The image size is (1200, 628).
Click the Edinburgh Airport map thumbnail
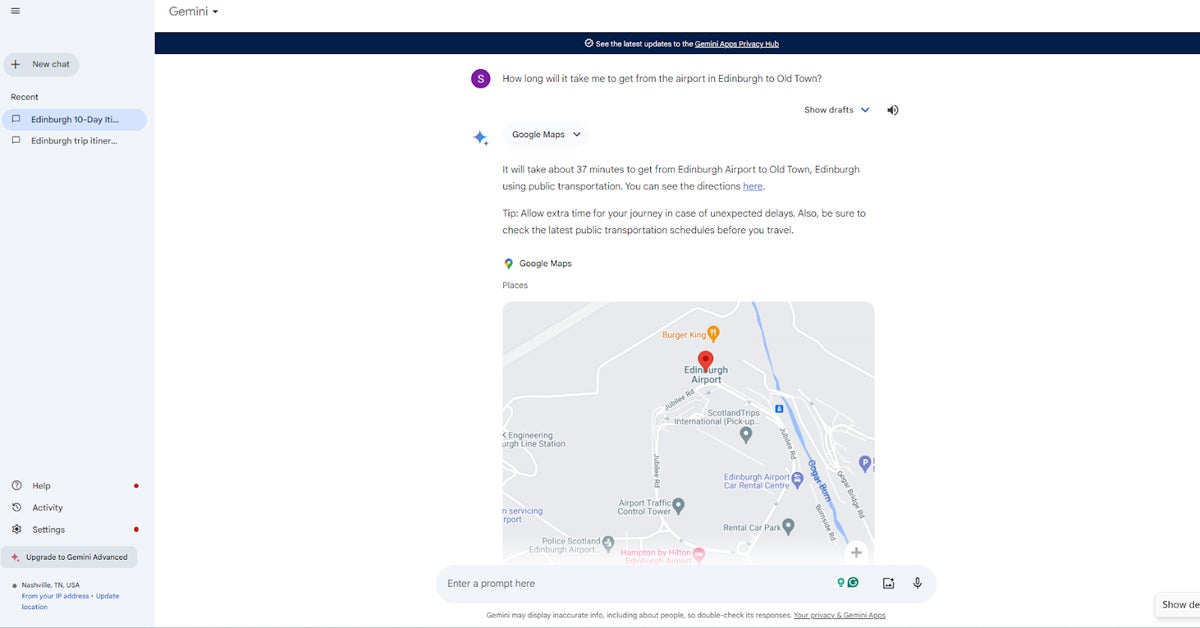(688, 433)
